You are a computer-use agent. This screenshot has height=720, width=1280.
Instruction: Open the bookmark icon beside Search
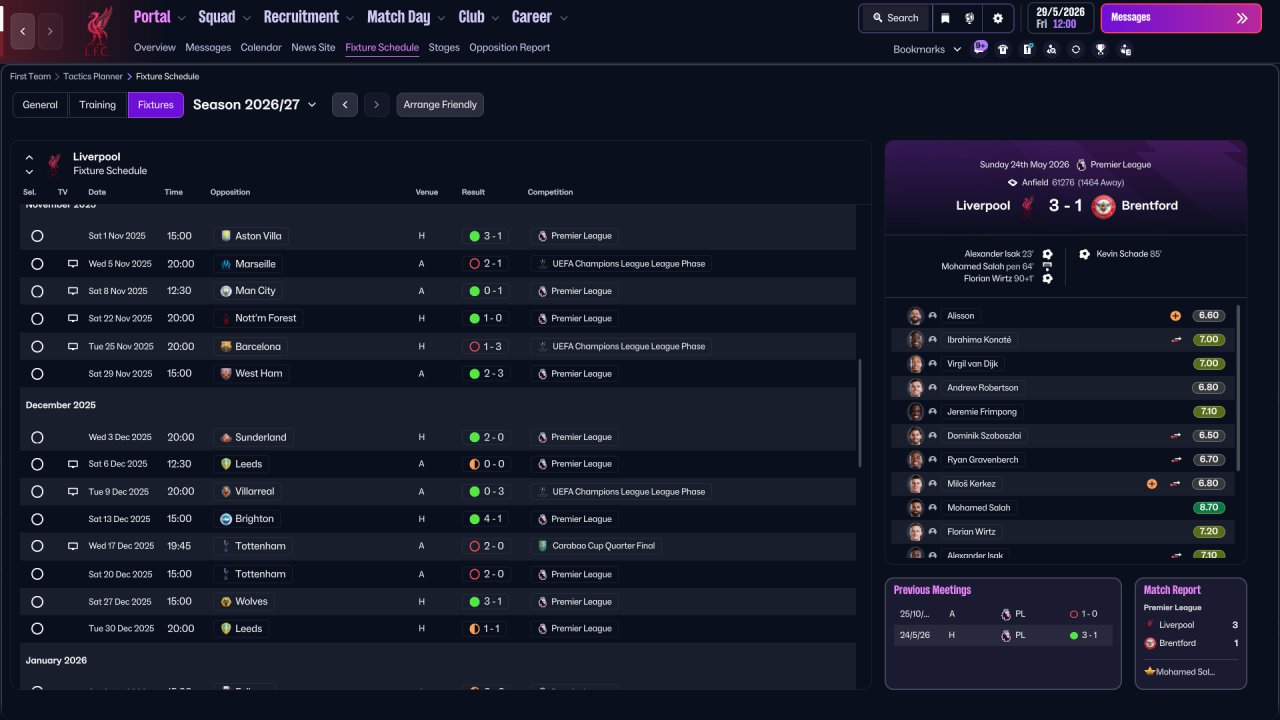pyautogui.click(x=945, y=18)
